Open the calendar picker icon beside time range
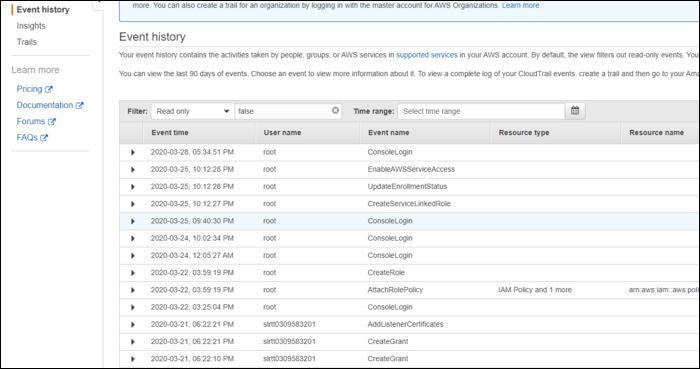This screenshot has height=369, width=700. (x=575, y=111)
